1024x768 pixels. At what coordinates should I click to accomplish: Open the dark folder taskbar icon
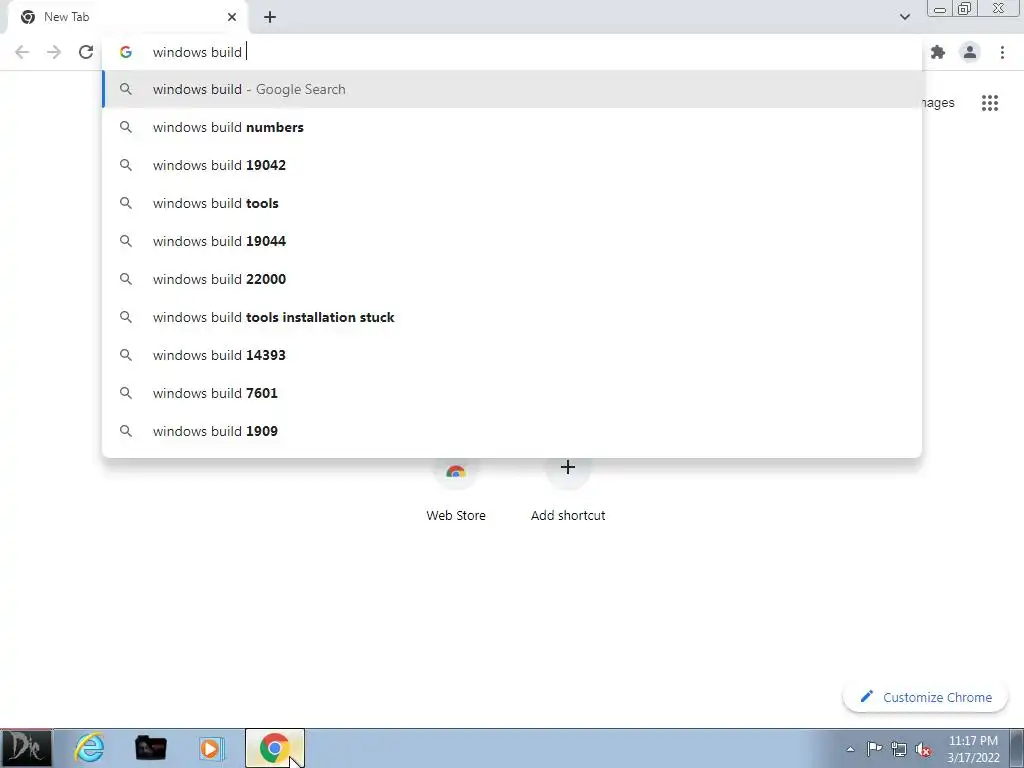pos(151,748)
